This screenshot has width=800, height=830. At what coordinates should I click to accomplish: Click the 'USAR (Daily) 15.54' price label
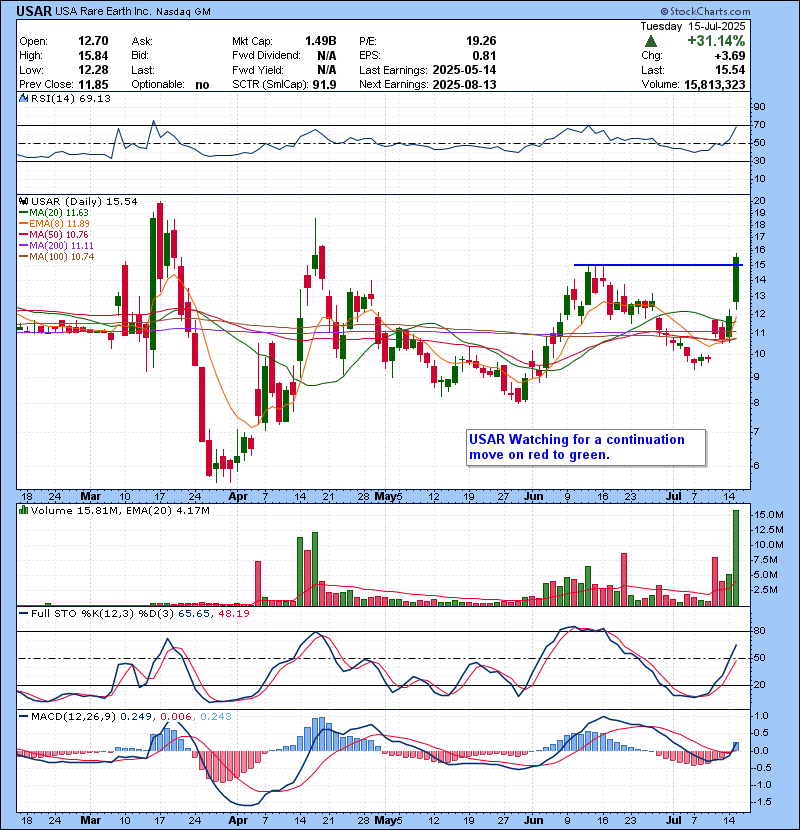coord(84,201)
